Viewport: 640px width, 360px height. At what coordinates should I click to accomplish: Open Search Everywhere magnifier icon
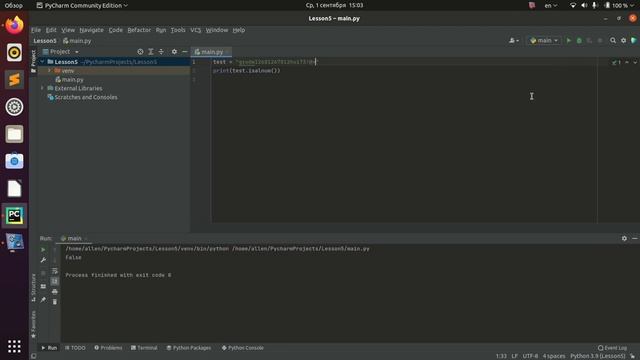(x=613, y=40)
